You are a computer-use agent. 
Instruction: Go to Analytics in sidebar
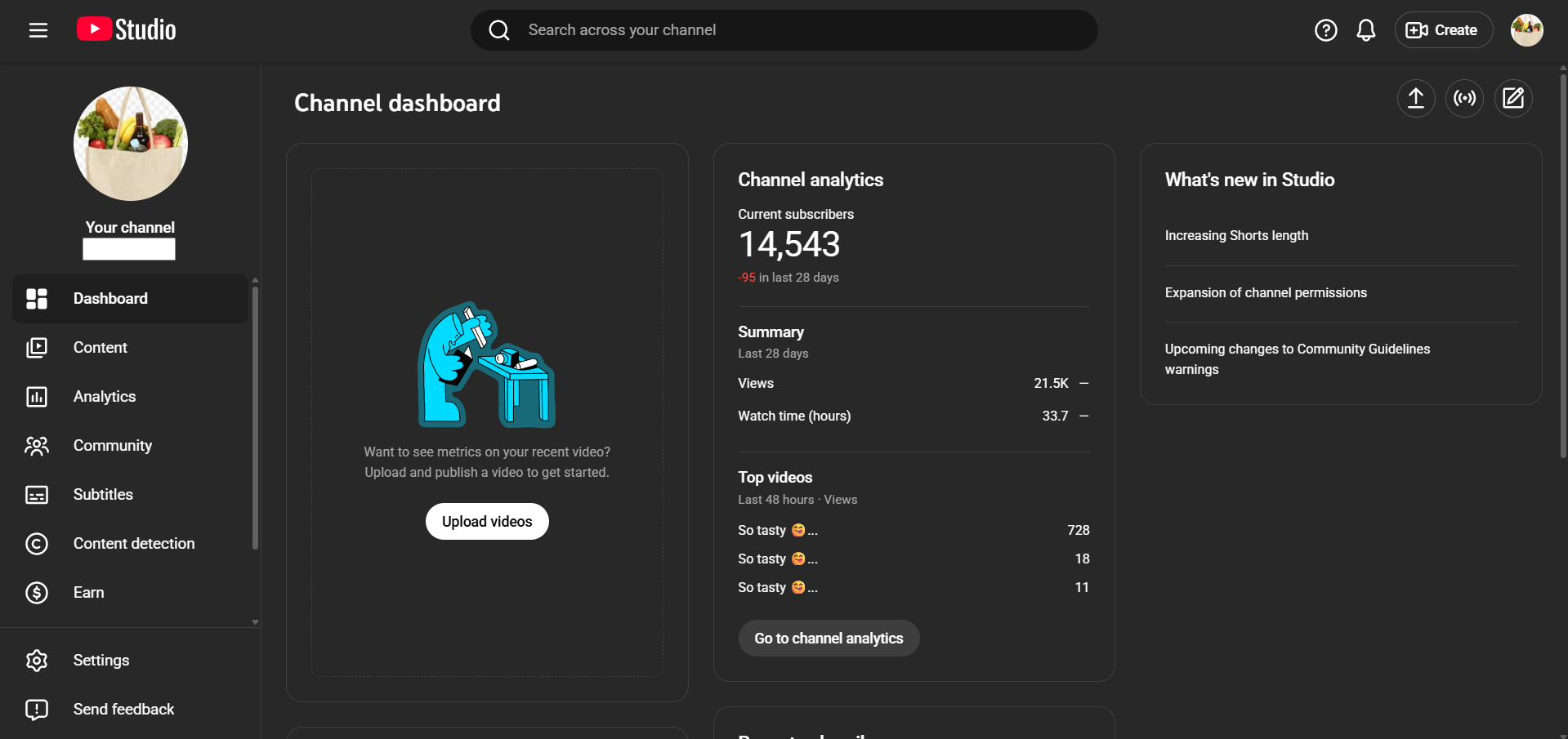tap(105, 397)
